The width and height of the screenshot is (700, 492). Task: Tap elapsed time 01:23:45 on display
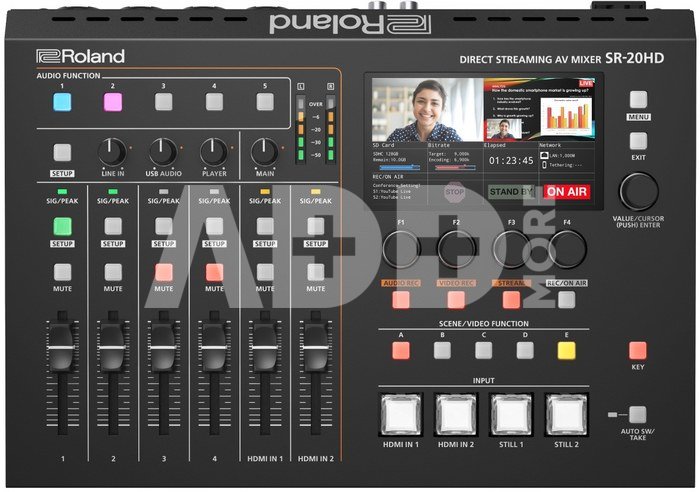tap(511, 161)
